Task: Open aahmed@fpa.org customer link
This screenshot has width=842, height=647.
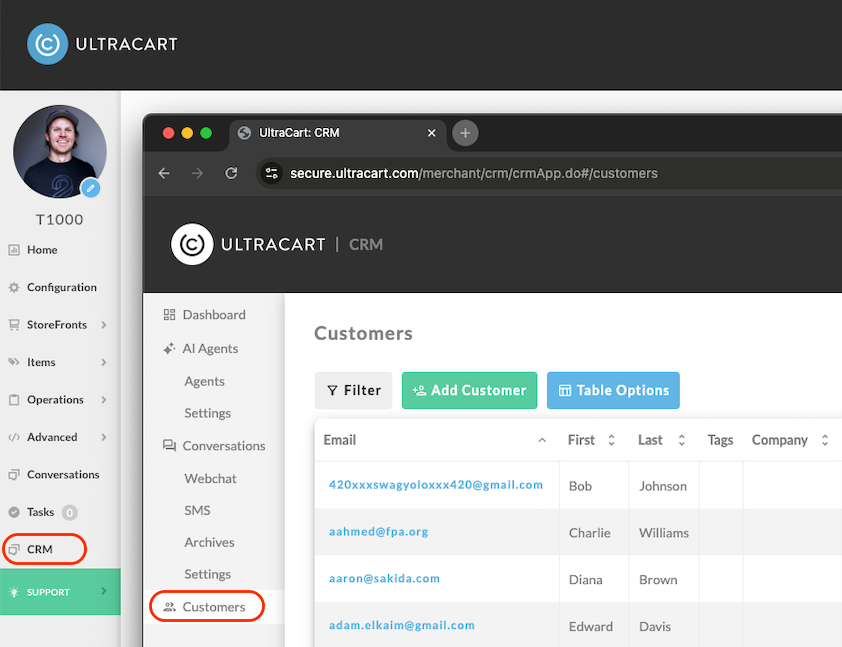Action: [x=379, y=532]
